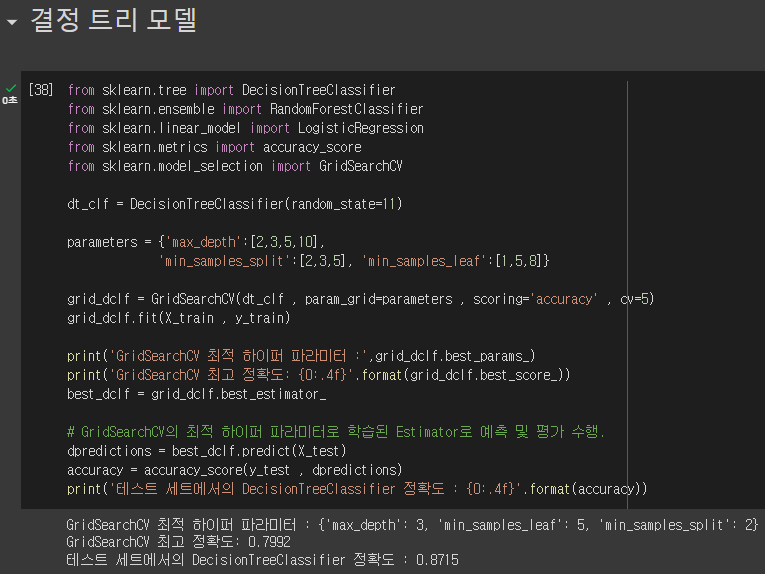Click the print line with best_score_
The image size is (765, 574).
[319, 375]
